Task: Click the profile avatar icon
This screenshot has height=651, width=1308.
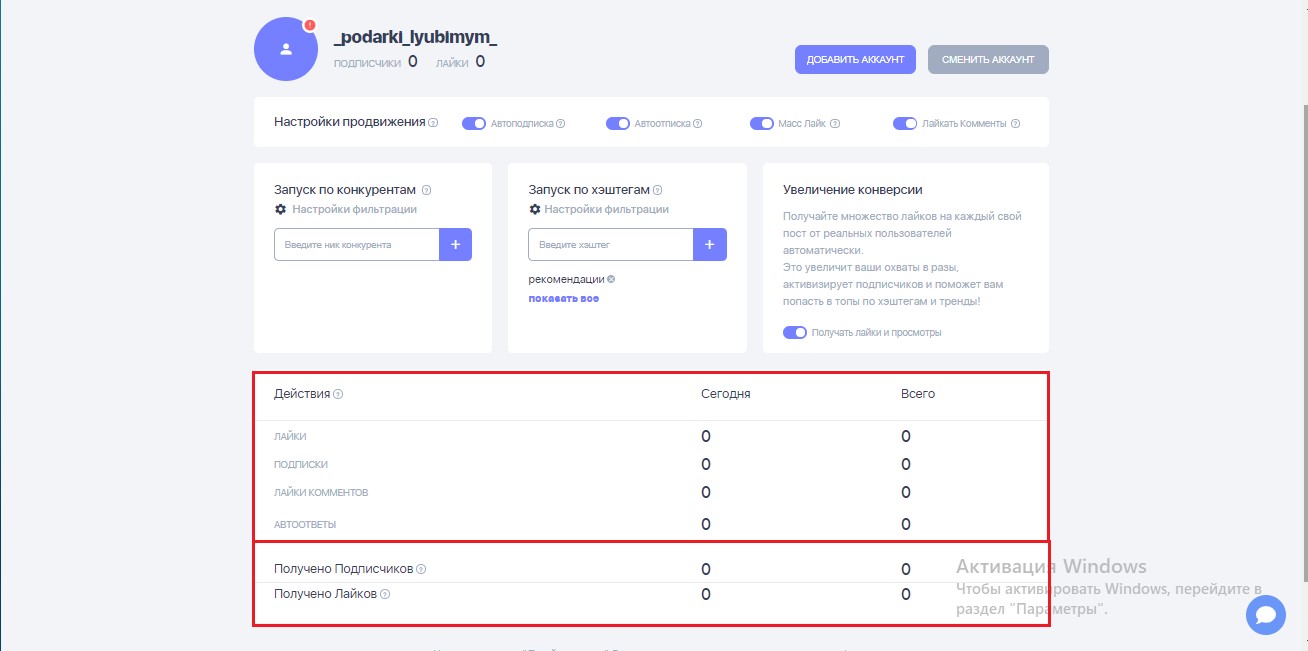Action: point(286,49)
